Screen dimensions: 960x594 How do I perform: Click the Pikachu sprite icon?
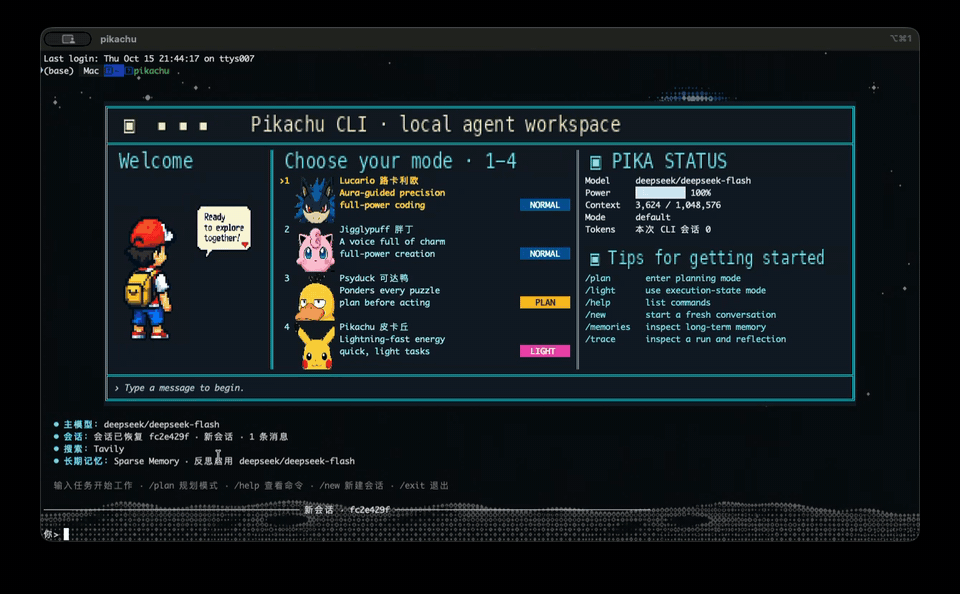pyautogui.click(x=317, y=348)
